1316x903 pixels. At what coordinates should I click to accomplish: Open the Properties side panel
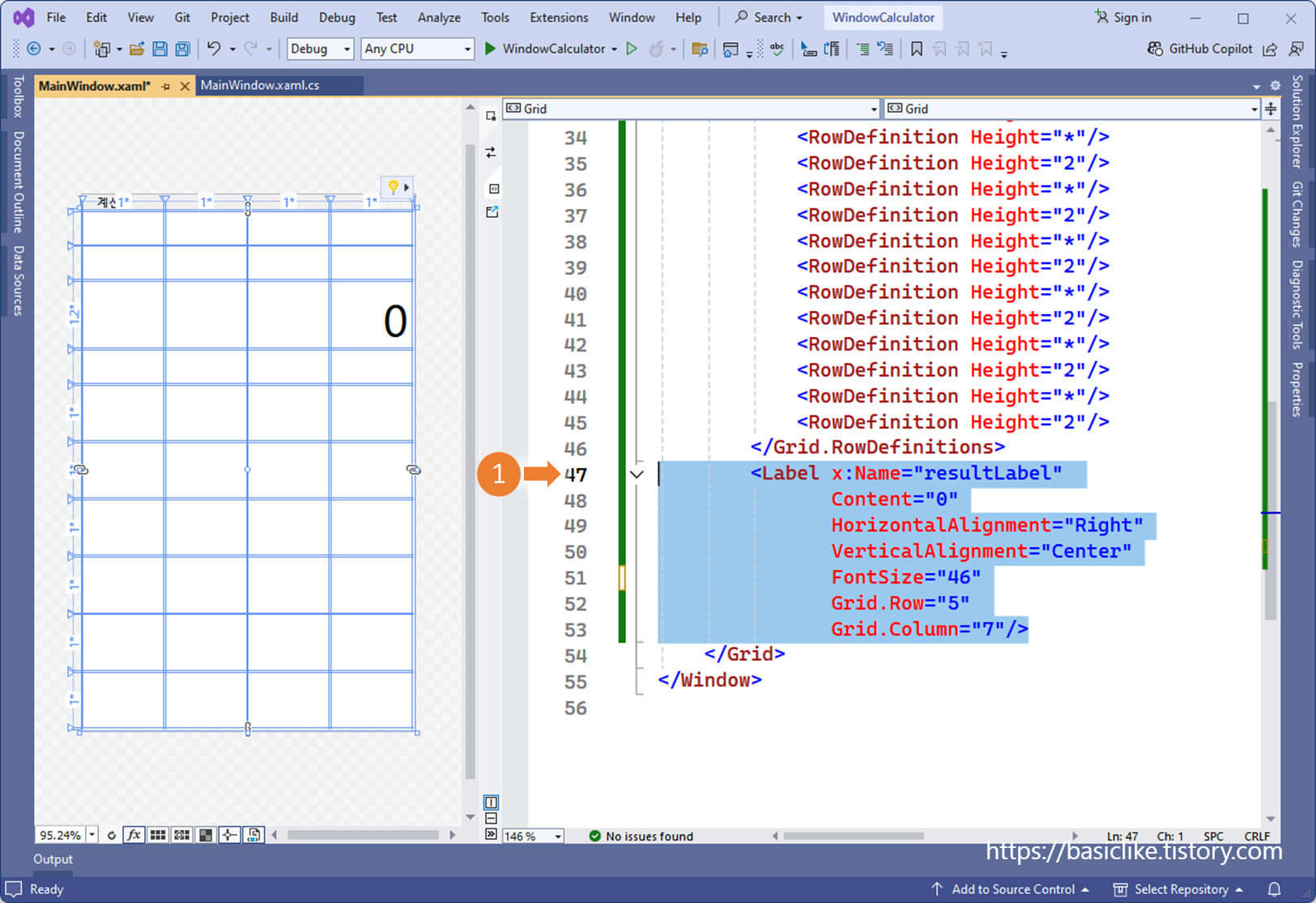point(1297,390)
